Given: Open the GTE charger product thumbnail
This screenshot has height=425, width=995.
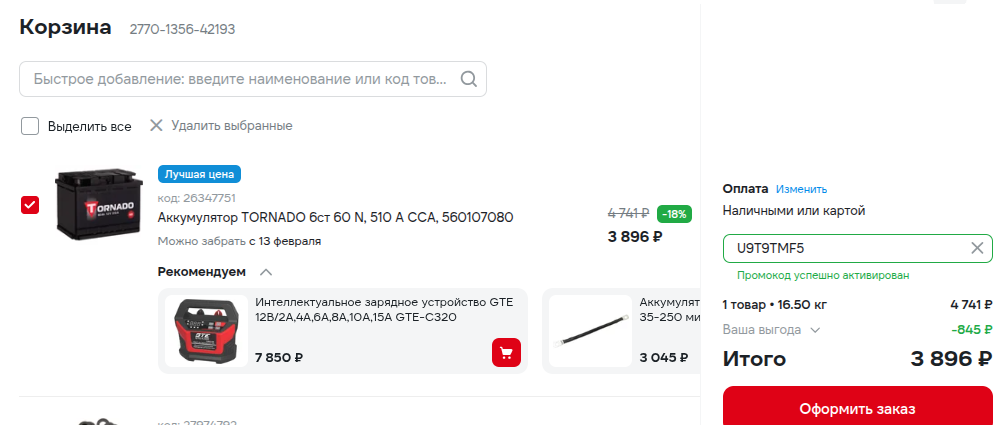Looking at the screenshot, I should 206,330.
